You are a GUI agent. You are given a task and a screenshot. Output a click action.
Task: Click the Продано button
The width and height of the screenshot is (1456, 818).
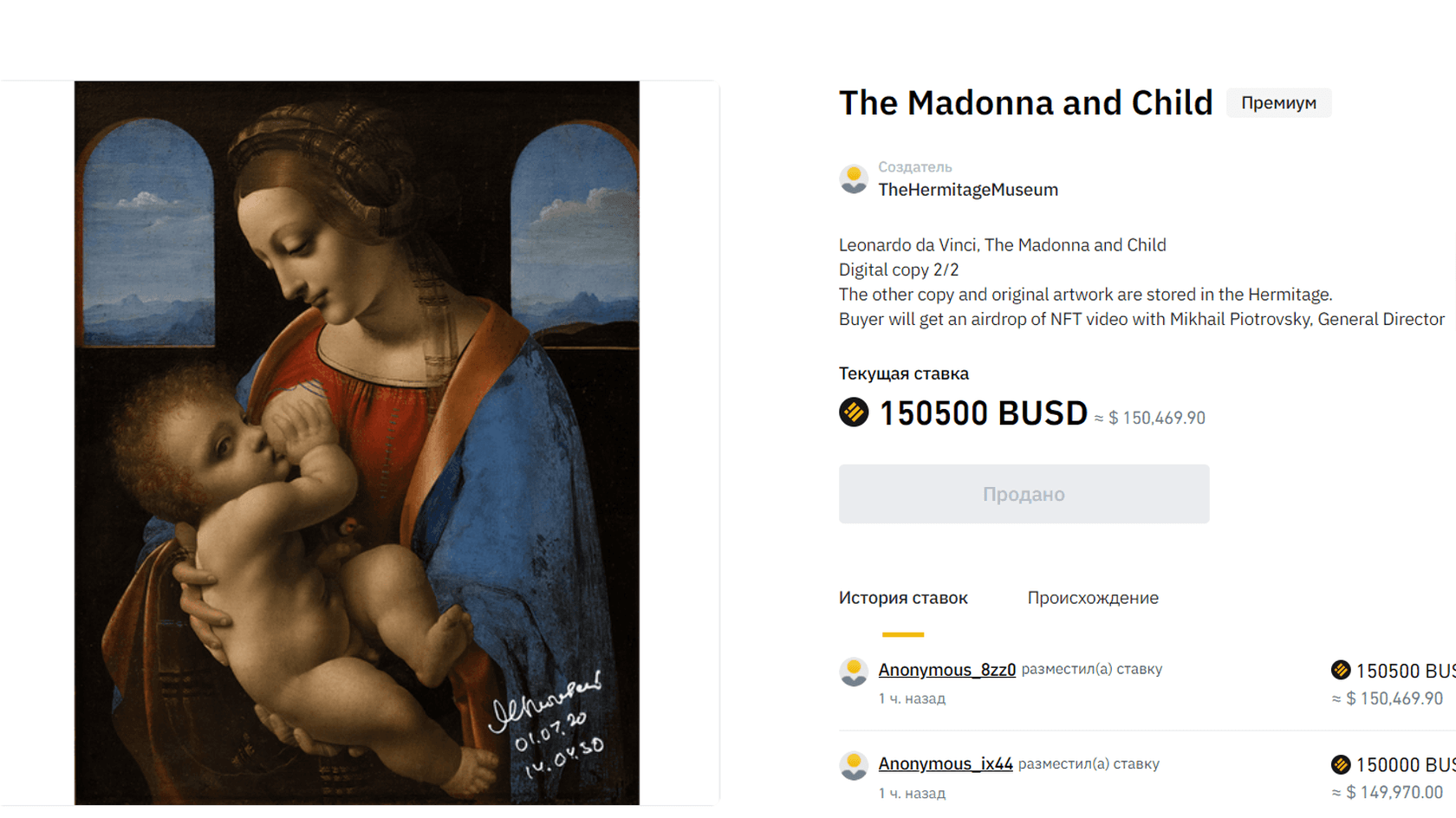point(1024,494)
